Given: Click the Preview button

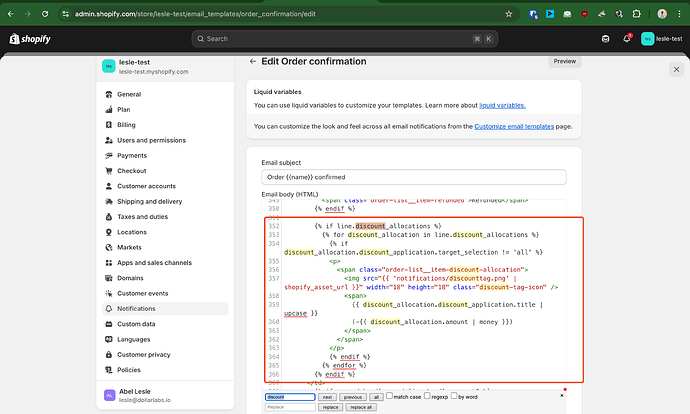Looking at the screenshot, I should (x=565, y=61).
